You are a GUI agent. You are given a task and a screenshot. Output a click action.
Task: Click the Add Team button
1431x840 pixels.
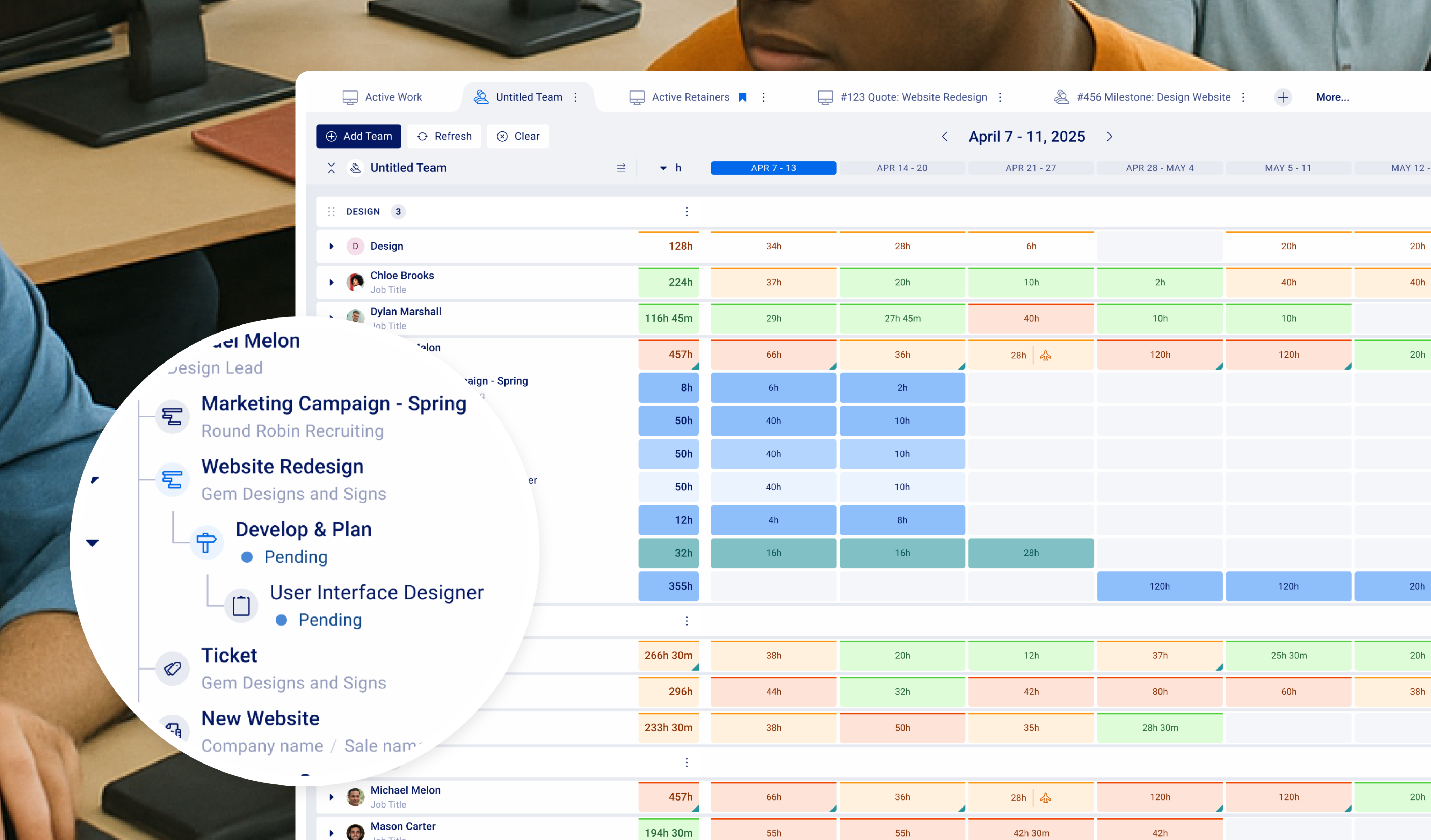[x=358, y=136]
